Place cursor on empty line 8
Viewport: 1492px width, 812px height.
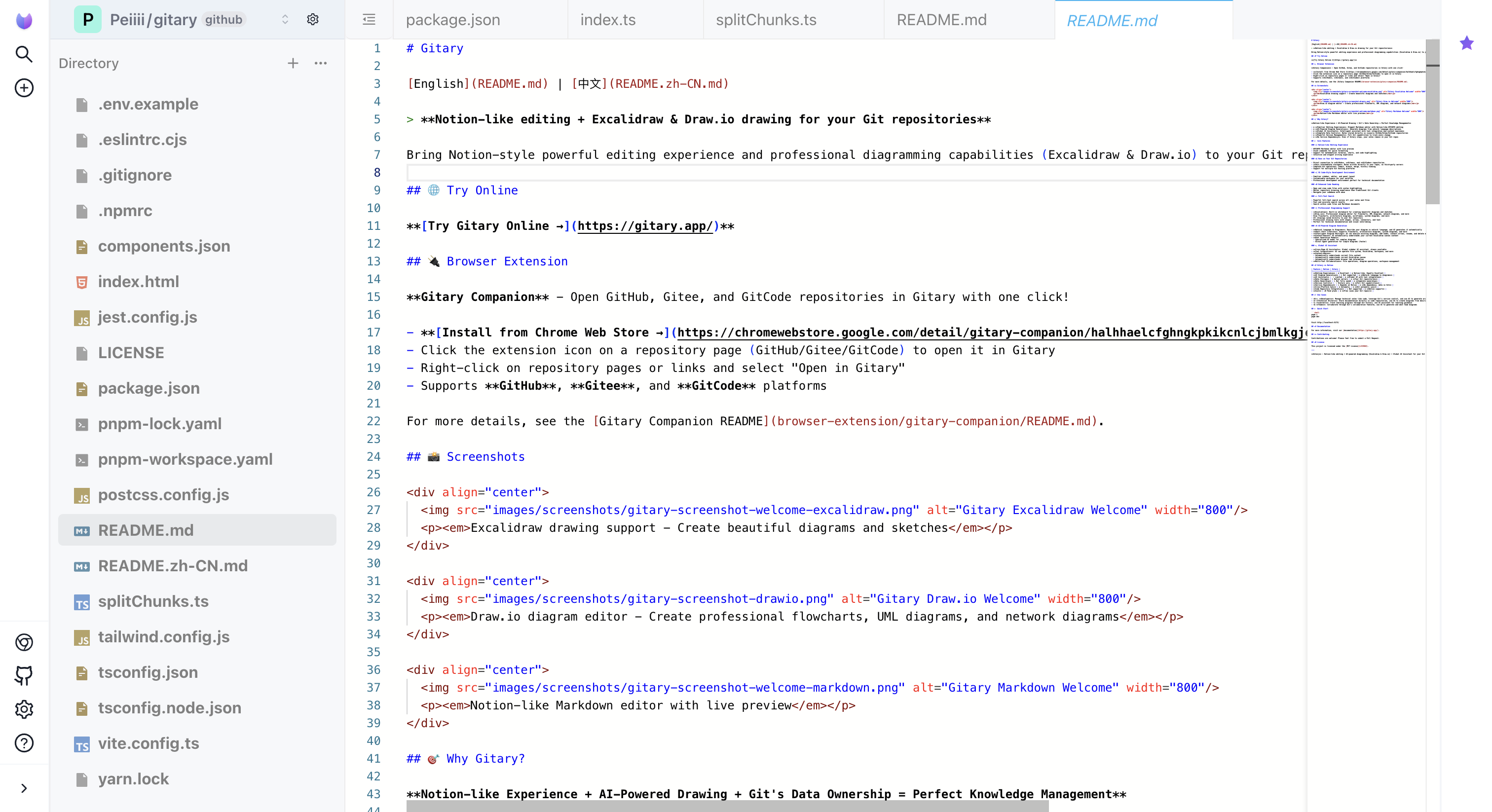pyautogui.click(x=856, y=173)
